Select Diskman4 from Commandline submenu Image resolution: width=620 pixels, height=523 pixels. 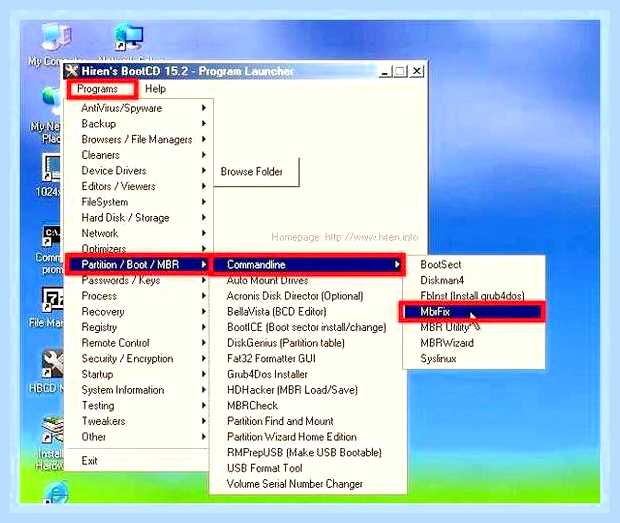pyautogui.click(x=474, y=280)
